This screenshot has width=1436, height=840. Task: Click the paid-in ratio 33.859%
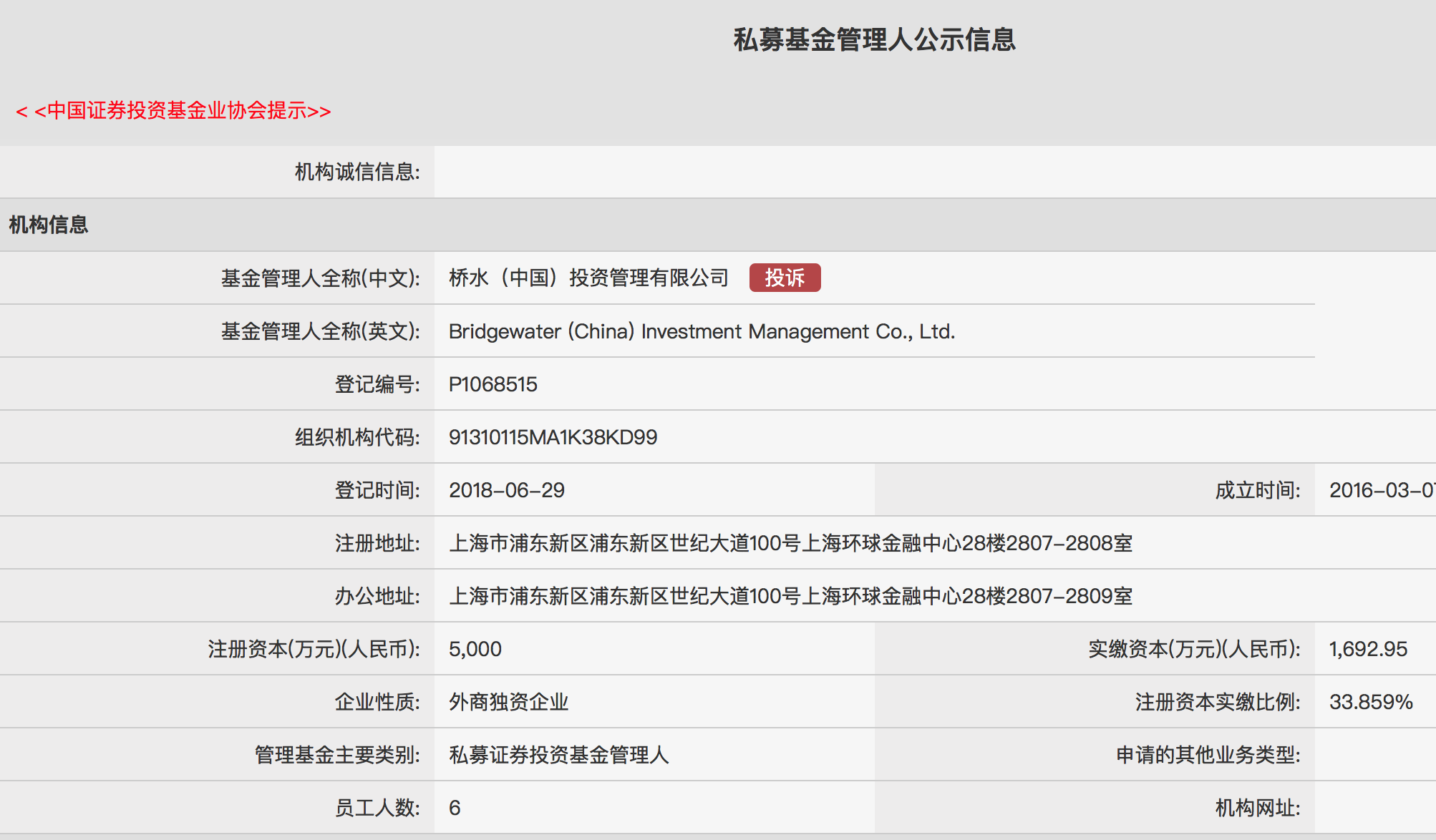[1370, 702]
